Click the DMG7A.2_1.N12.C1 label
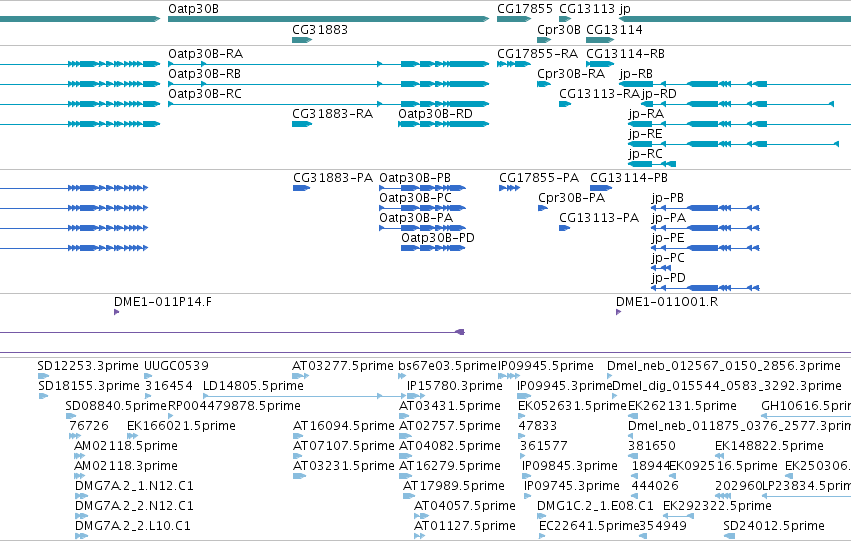The width and height of the screenshot is (851, 541). 134,487
